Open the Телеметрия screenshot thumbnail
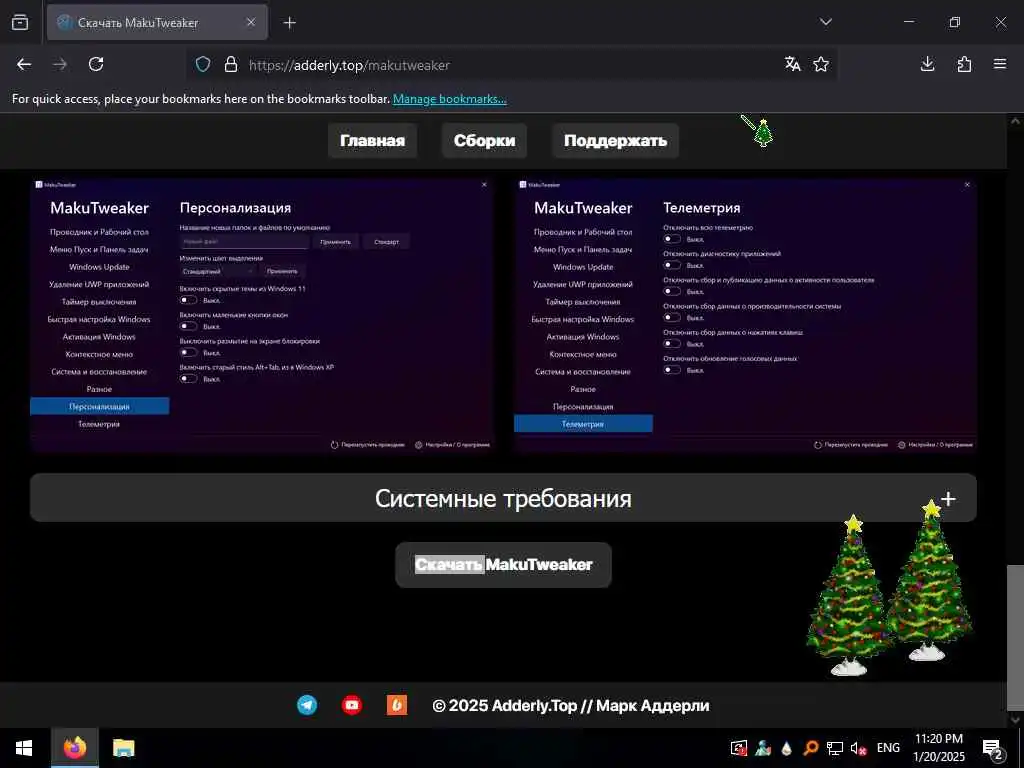 tap(745, 316)
